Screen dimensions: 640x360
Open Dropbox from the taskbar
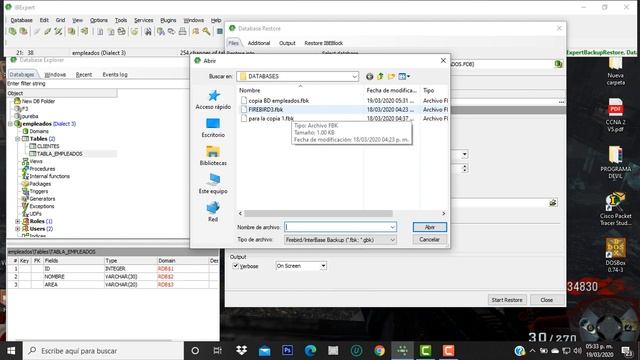tap(242, 351)
